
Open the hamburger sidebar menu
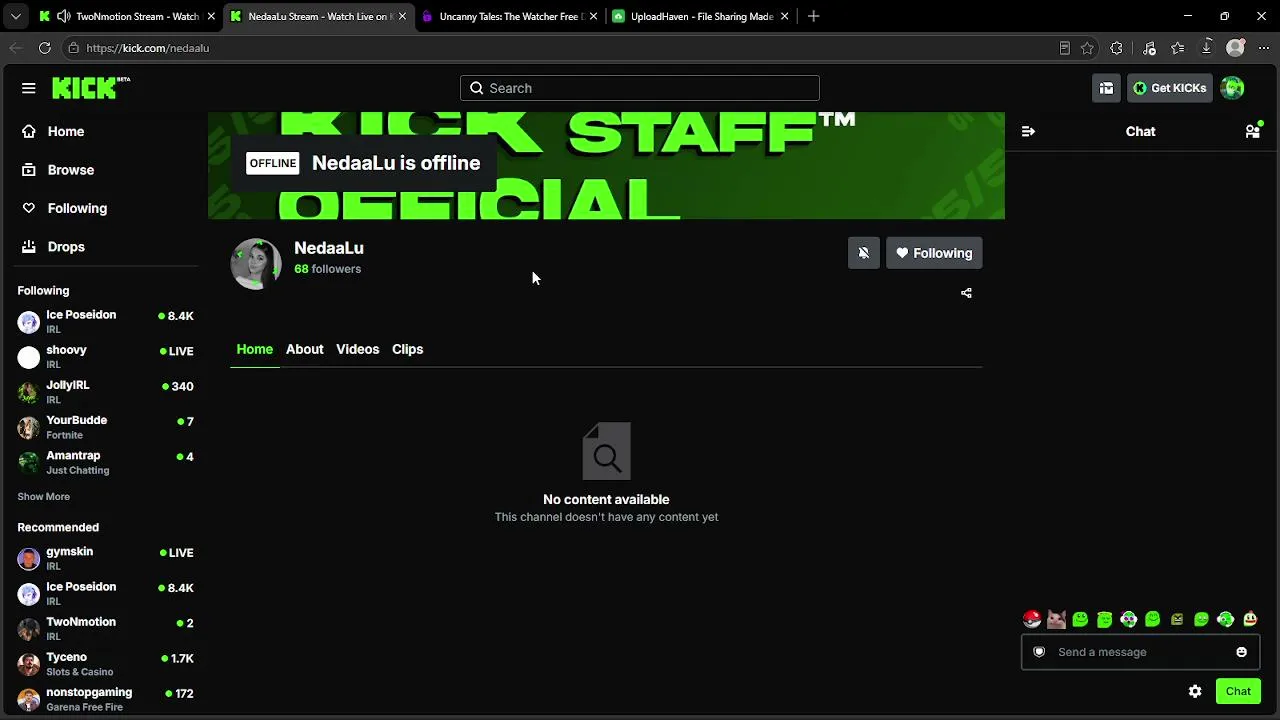(x=28, y=88)
